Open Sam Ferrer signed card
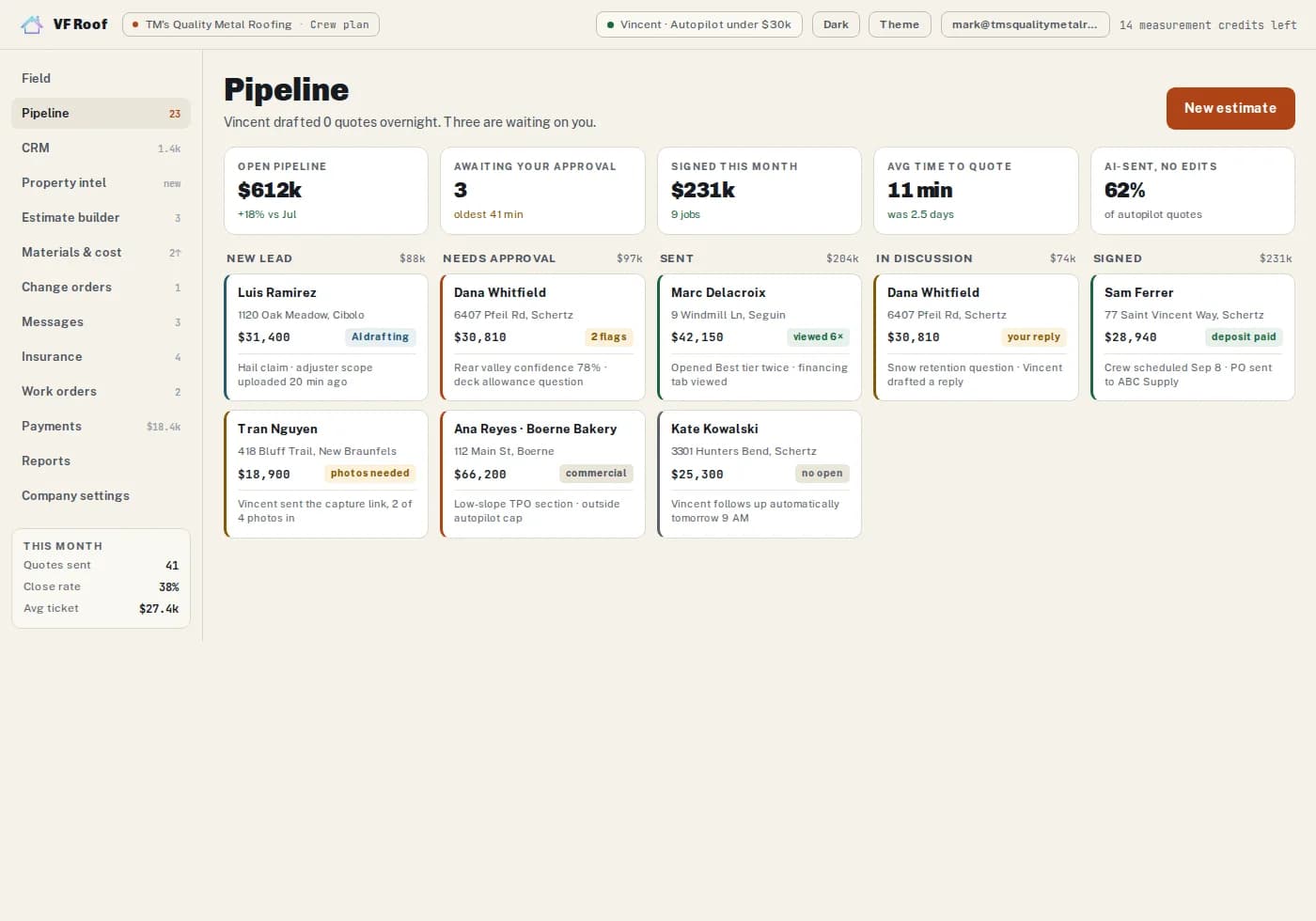1316x921 pixels. click(1193, 337)
